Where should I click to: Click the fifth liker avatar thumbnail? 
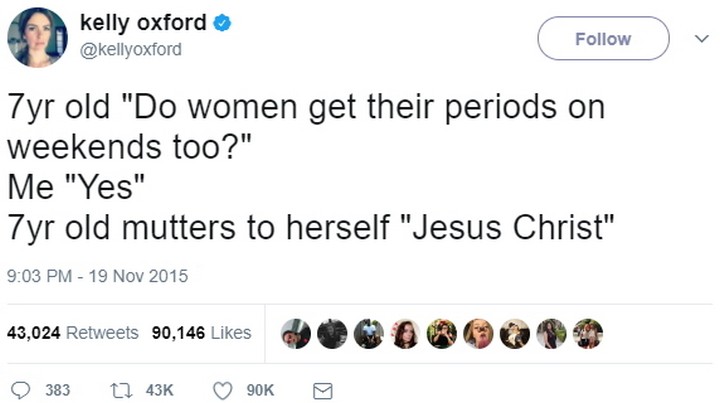[442, 333]
